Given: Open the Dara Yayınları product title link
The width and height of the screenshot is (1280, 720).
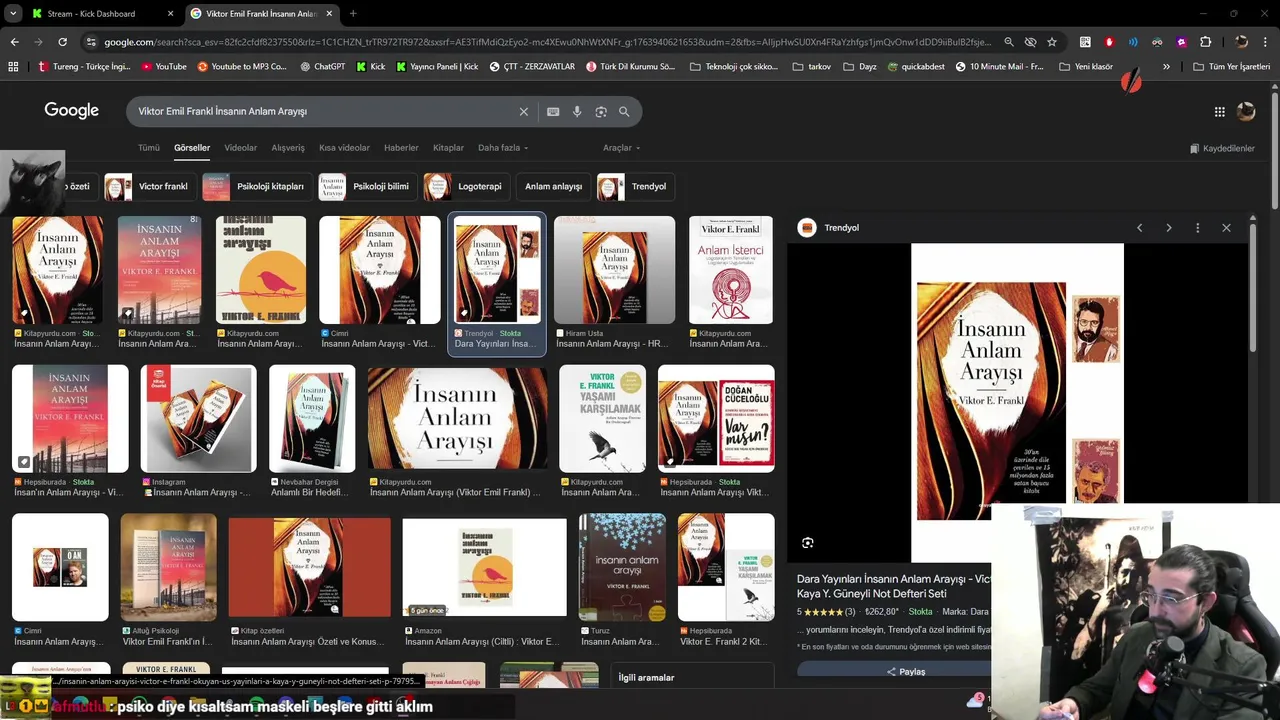Looking at the screenshot, I should point(893,586).
